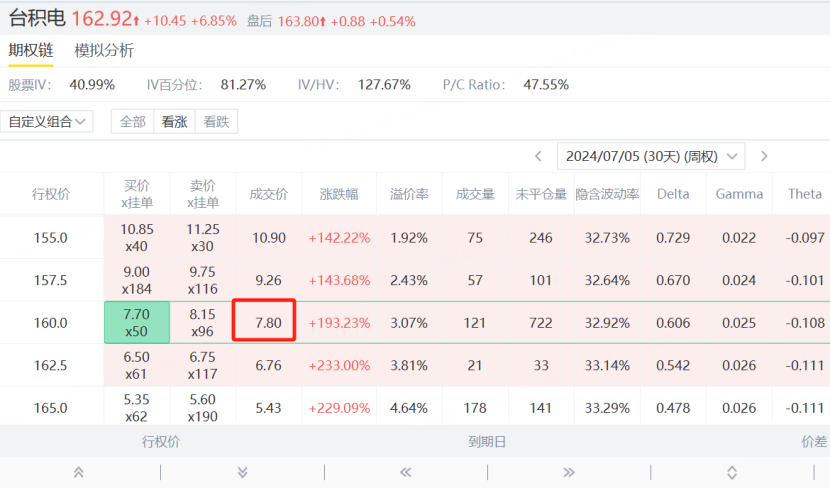
Task: Click 台积电 stock name
Action: click(37, 18)
